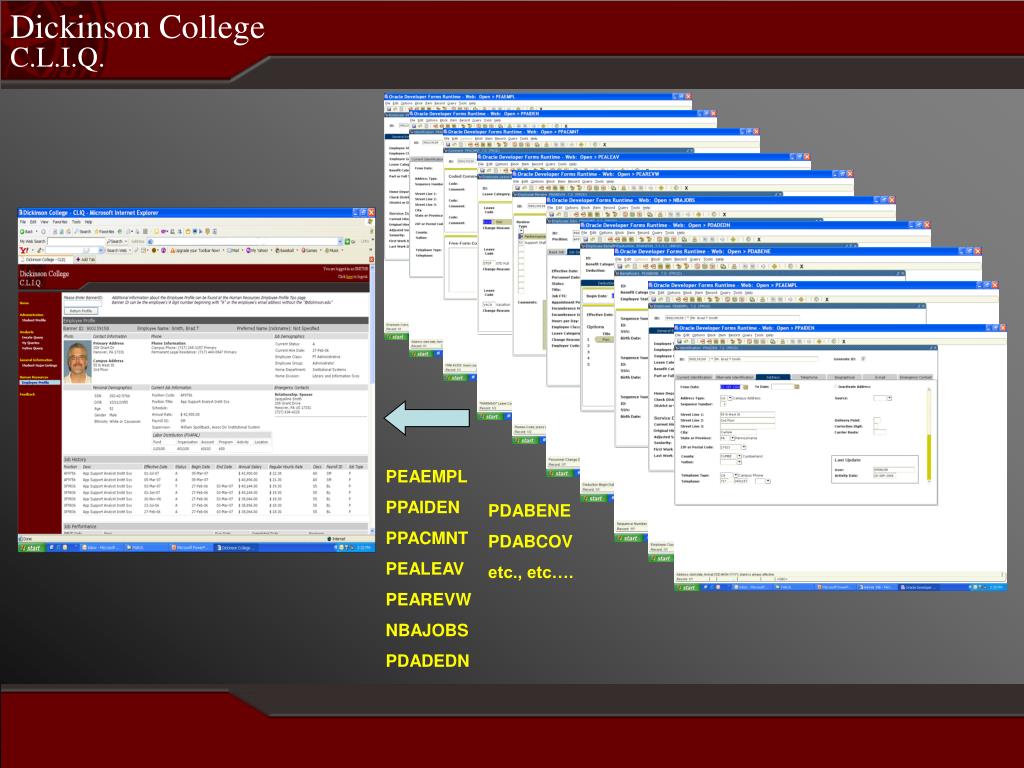
Task: Open Nation dropdown in PPAIDEN
Action: pos(739,462)
